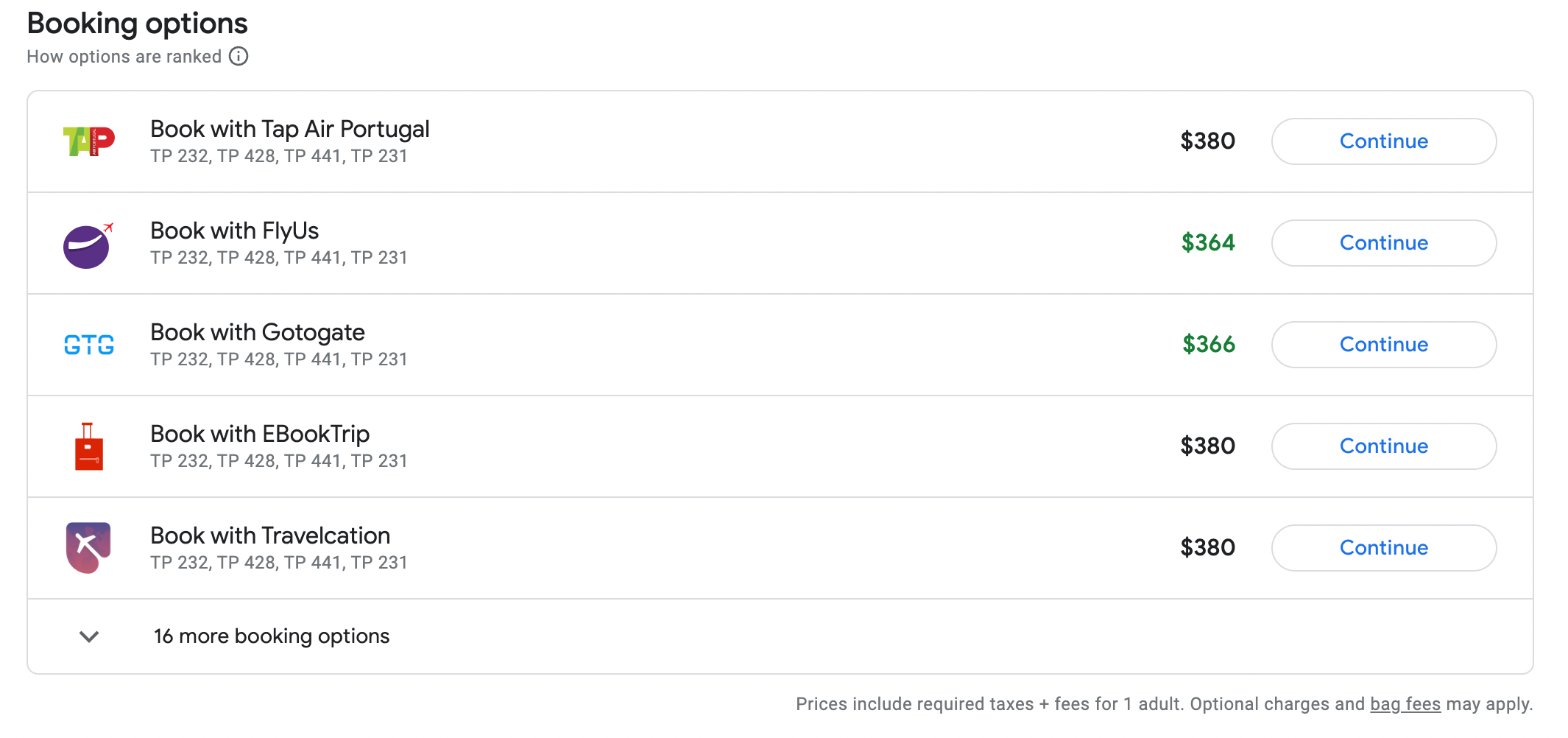
Task: Show the "16 more booking options" row
Action: click(x=271, y=636)
